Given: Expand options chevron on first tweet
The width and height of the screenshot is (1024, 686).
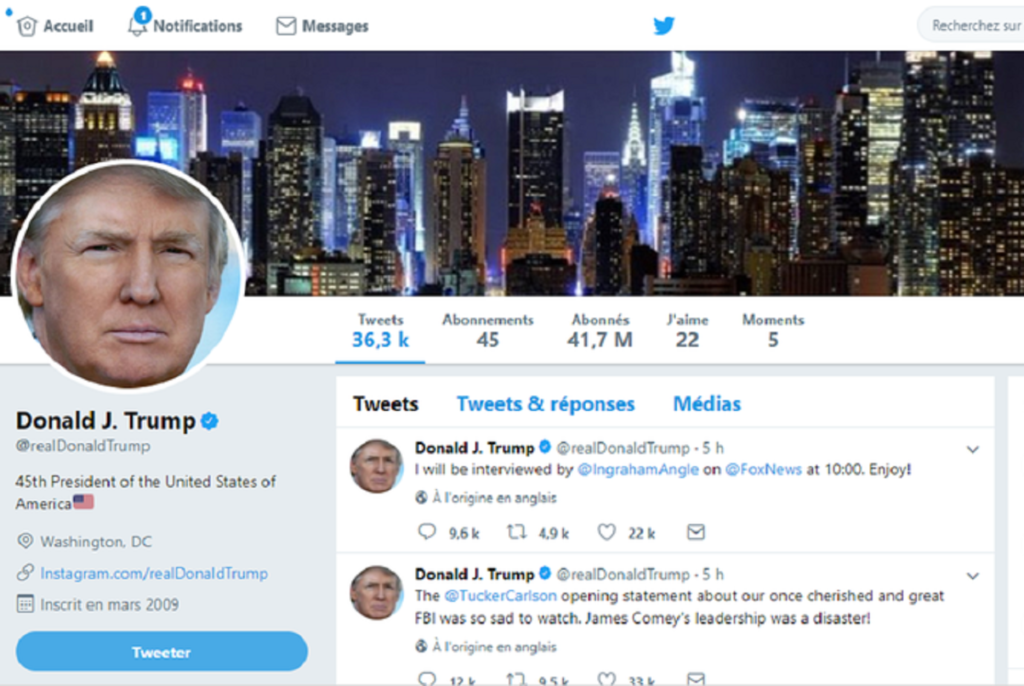Looking at the screenshot, I should pyautogui.click(x=972, y=449).
